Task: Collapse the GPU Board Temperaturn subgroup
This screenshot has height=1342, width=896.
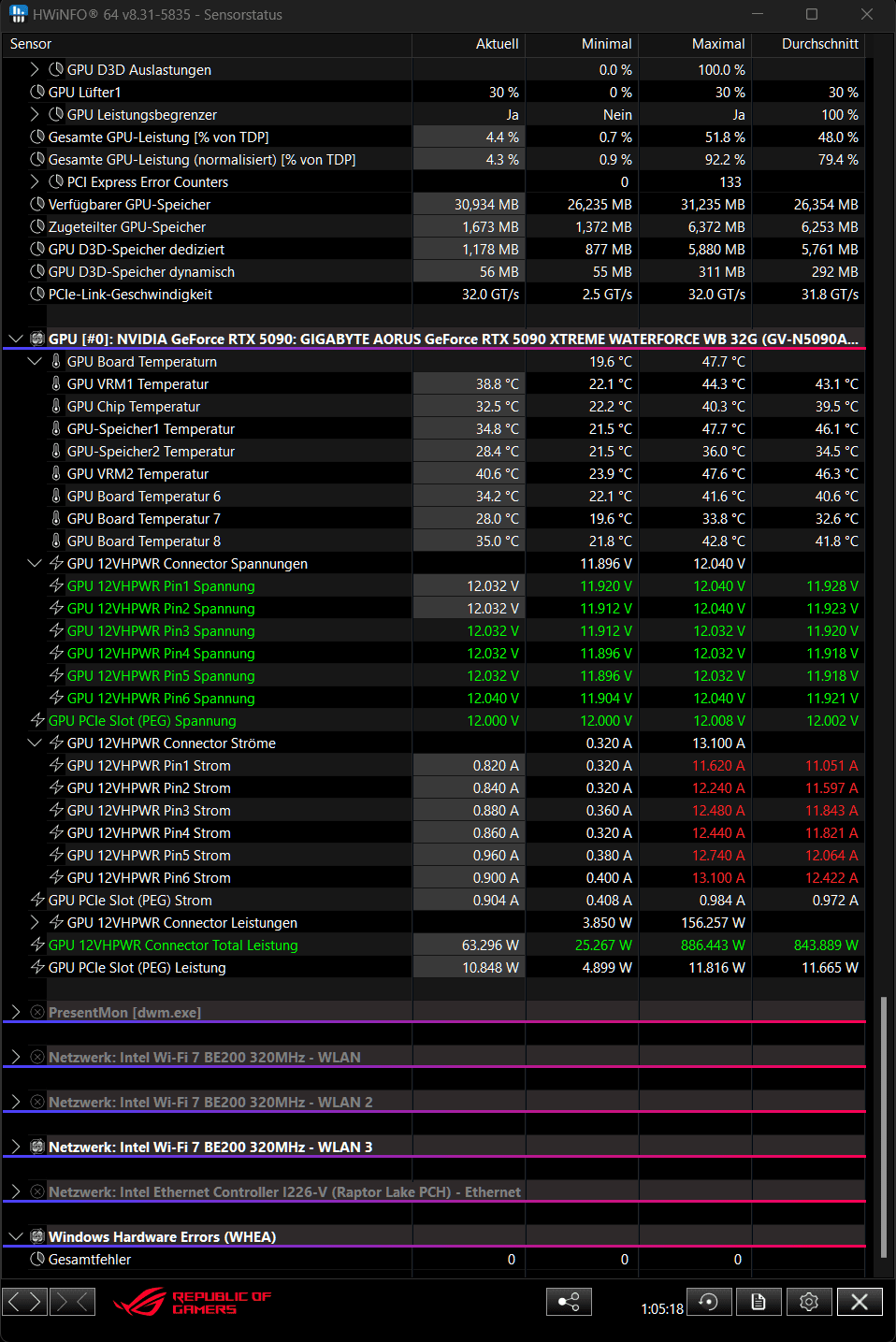Action: (x=35, y=362)
